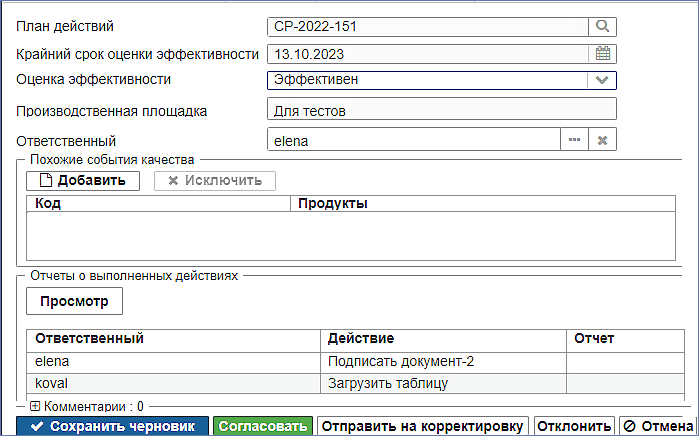Click the Отчет cell in elena's row
The image size is (699, 436).
[x=625, y=362]
